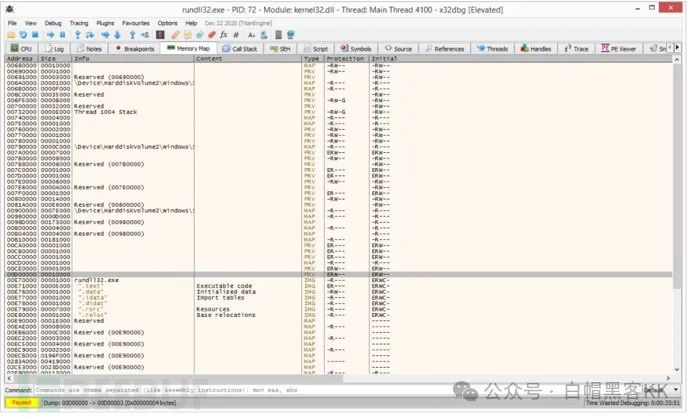Switch to the CPU tab
690x419 pixels.
pyautogui.click(x=21, y=48)
